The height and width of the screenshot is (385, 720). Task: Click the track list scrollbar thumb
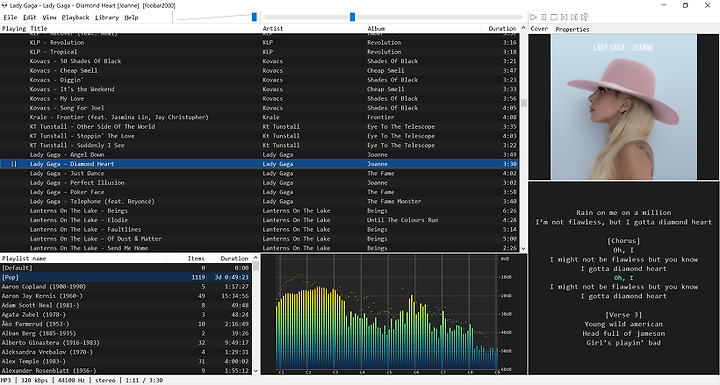[x=523, y=102]
